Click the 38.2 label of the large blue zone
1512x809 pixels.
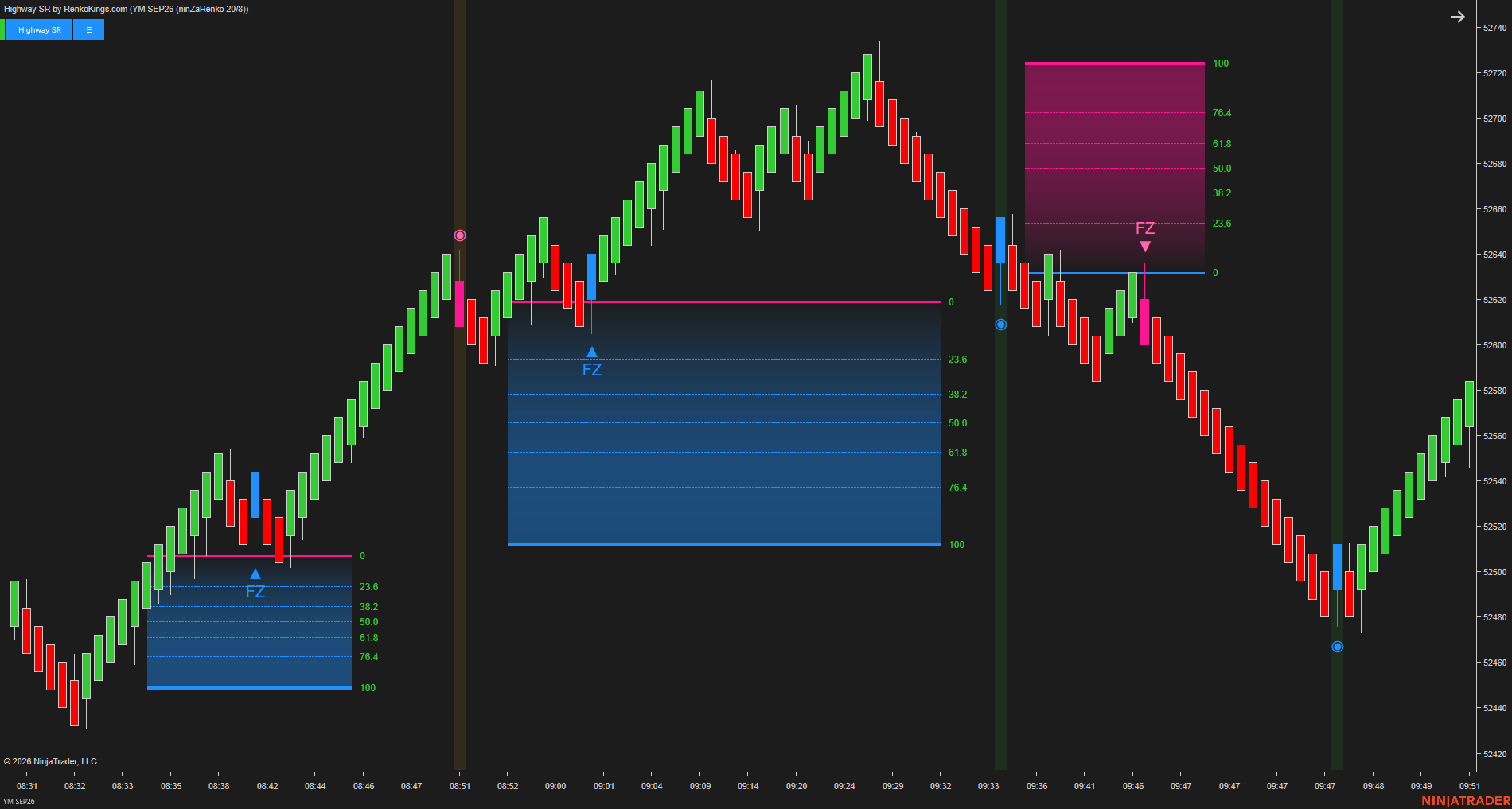click(x=957, y=395)
